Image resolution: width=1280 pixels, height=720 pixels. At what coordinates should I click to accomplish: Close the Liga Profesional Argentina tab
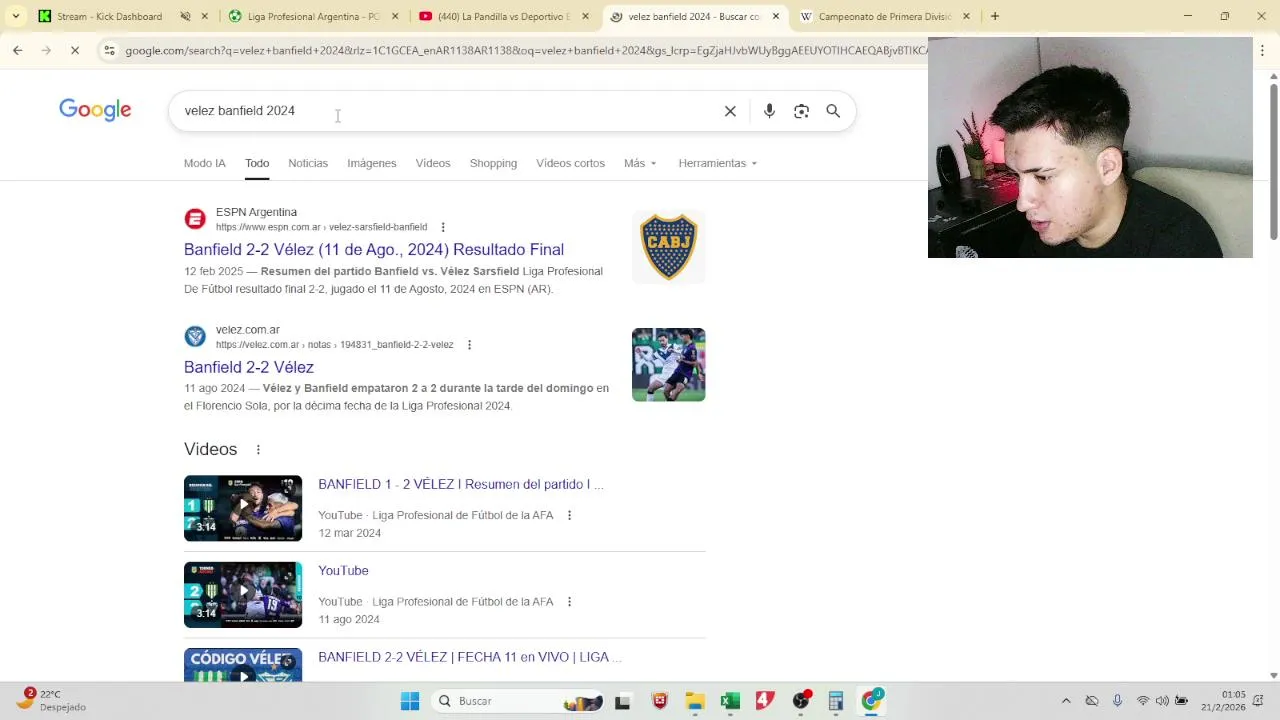[x=395, y=16]
